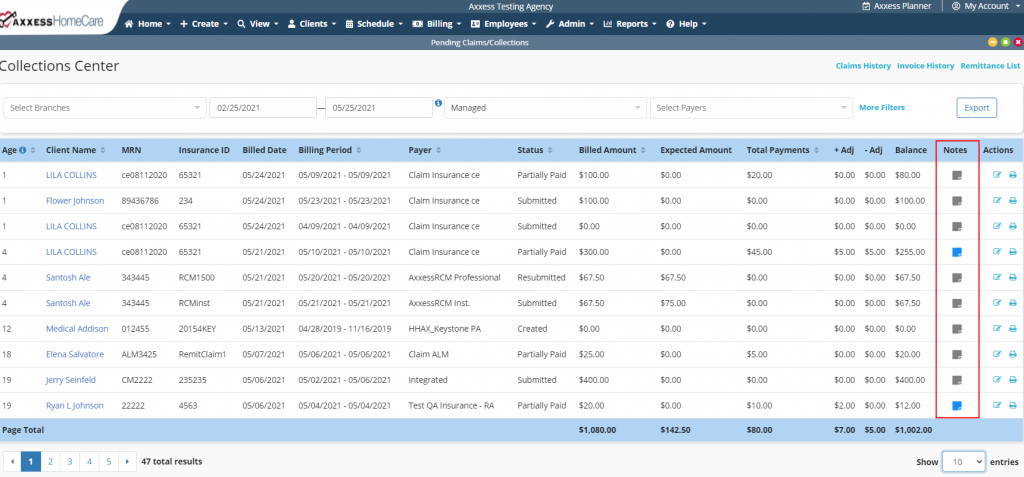Print icon for Santosh Ale RCMinst row
Image resolution: width=1024 pixels, height=477 pixels.
coord(1013,303)
